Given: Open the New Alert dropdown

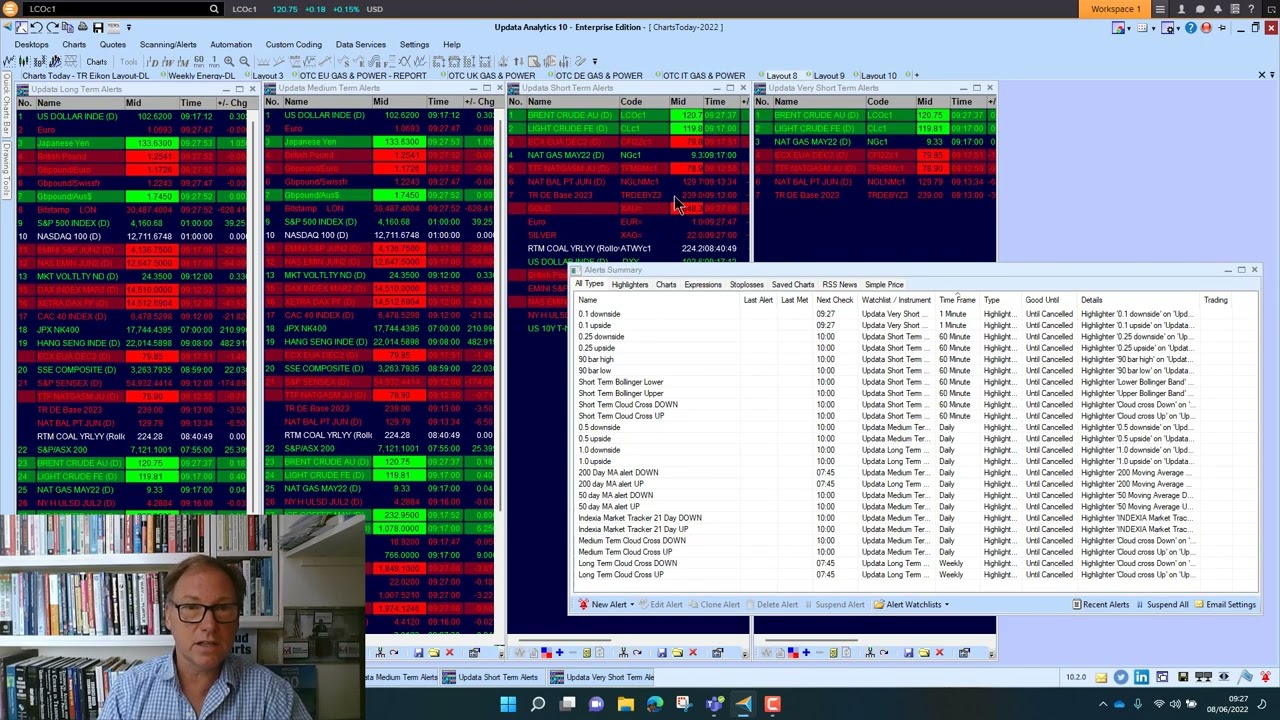Looking at the screenshot, I should (608, 604).
